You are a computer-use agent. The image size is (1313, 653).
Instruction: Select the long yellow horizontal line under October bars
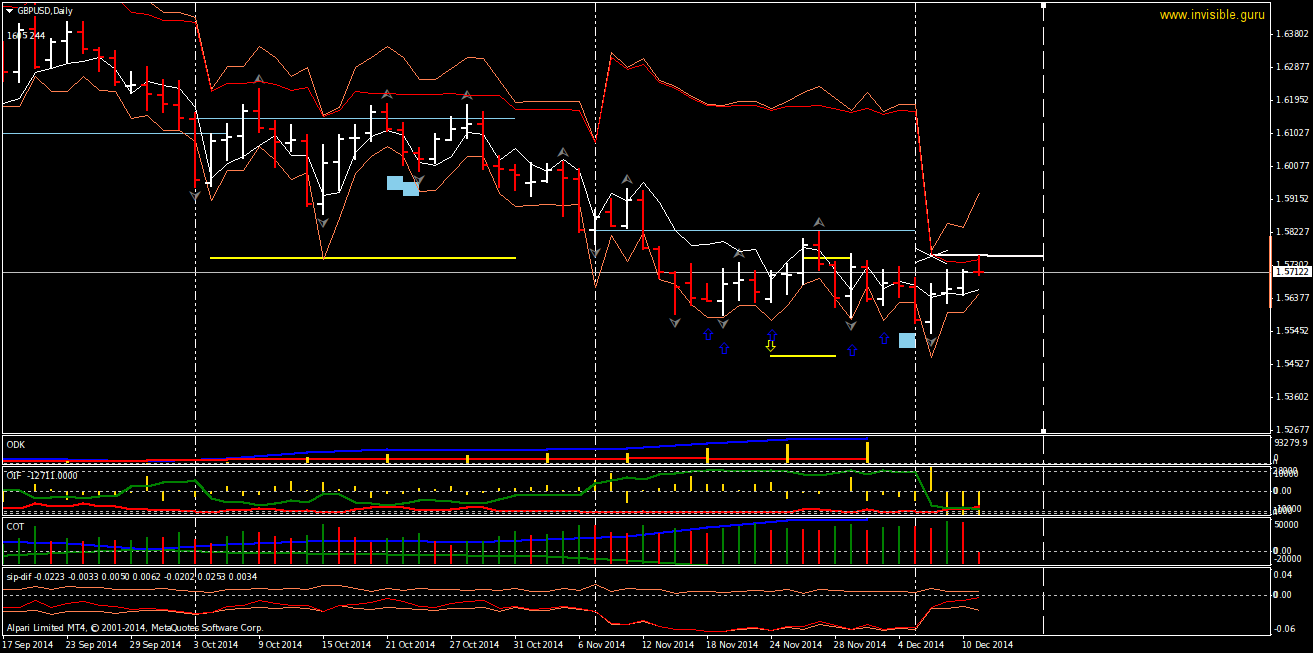pos(363,258)
